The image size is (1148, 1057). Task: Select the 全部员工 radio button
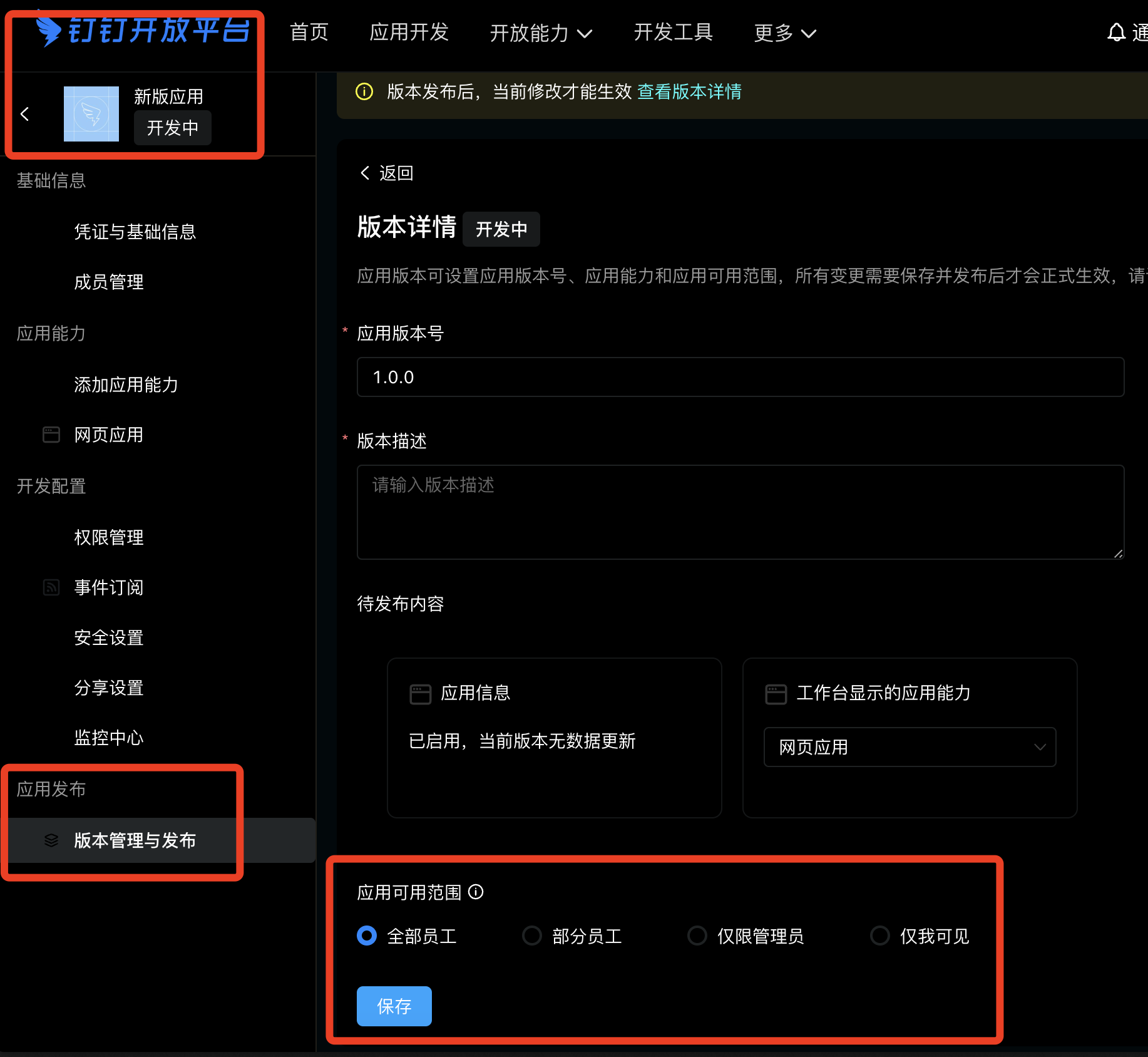[x=367, y=936]
